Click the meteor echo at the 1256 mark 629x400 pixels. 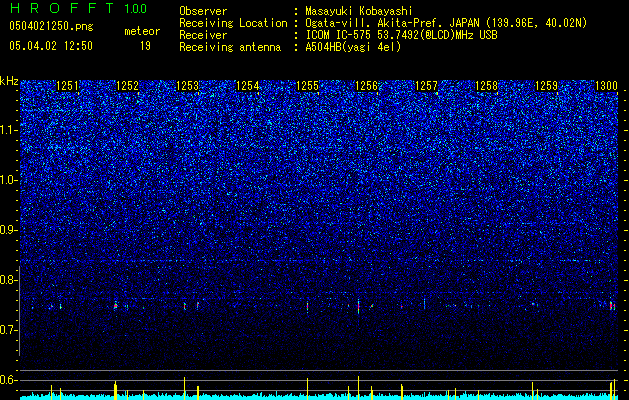[358, 307]
